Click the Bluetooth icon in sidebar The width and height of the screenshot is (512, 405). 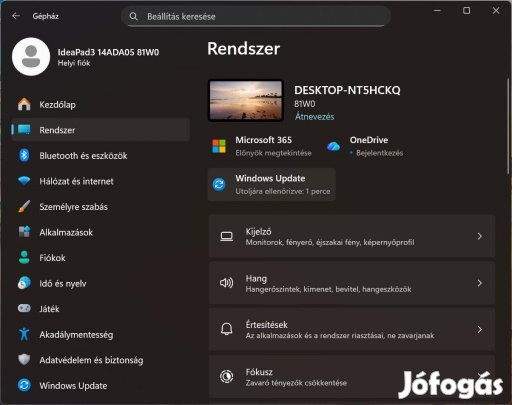point(24,155)
